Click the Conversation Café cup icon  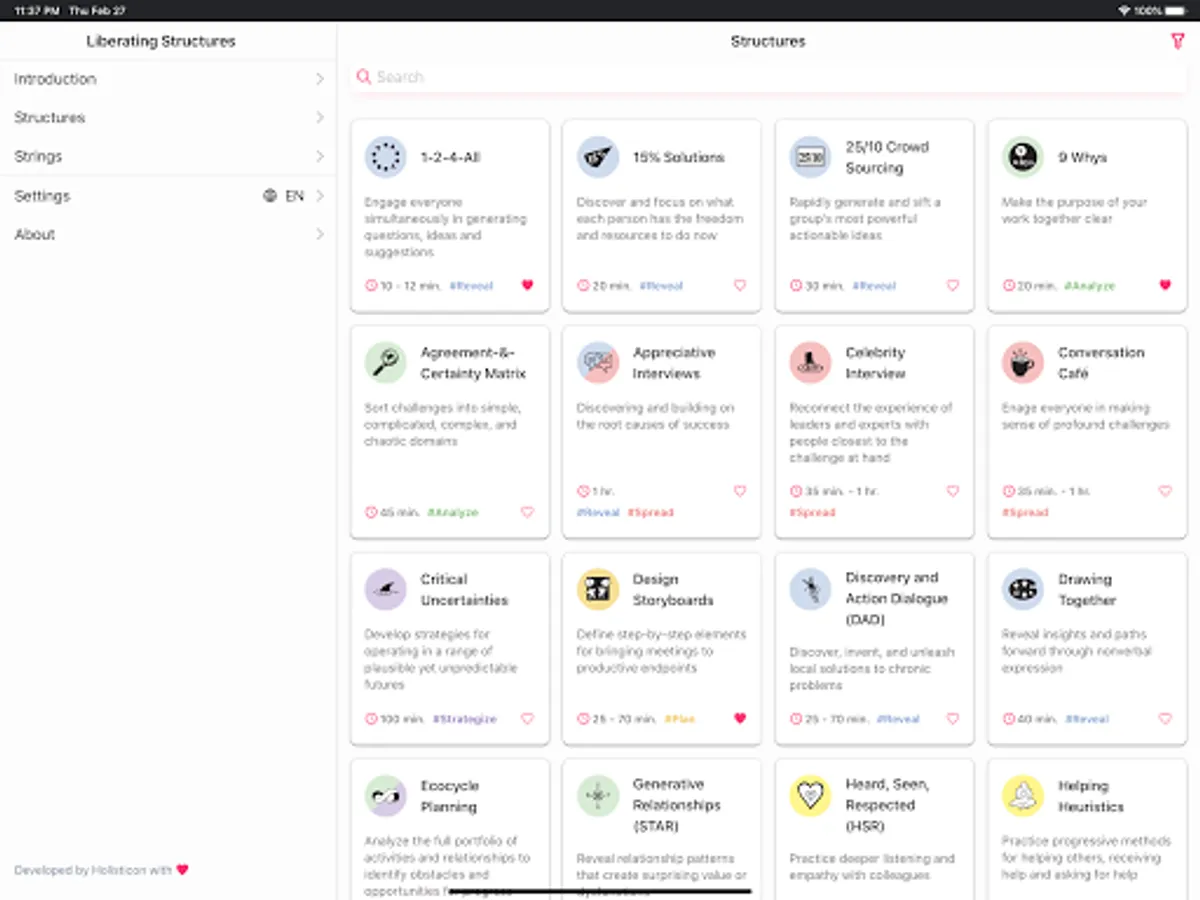(x=1023, y=363)
